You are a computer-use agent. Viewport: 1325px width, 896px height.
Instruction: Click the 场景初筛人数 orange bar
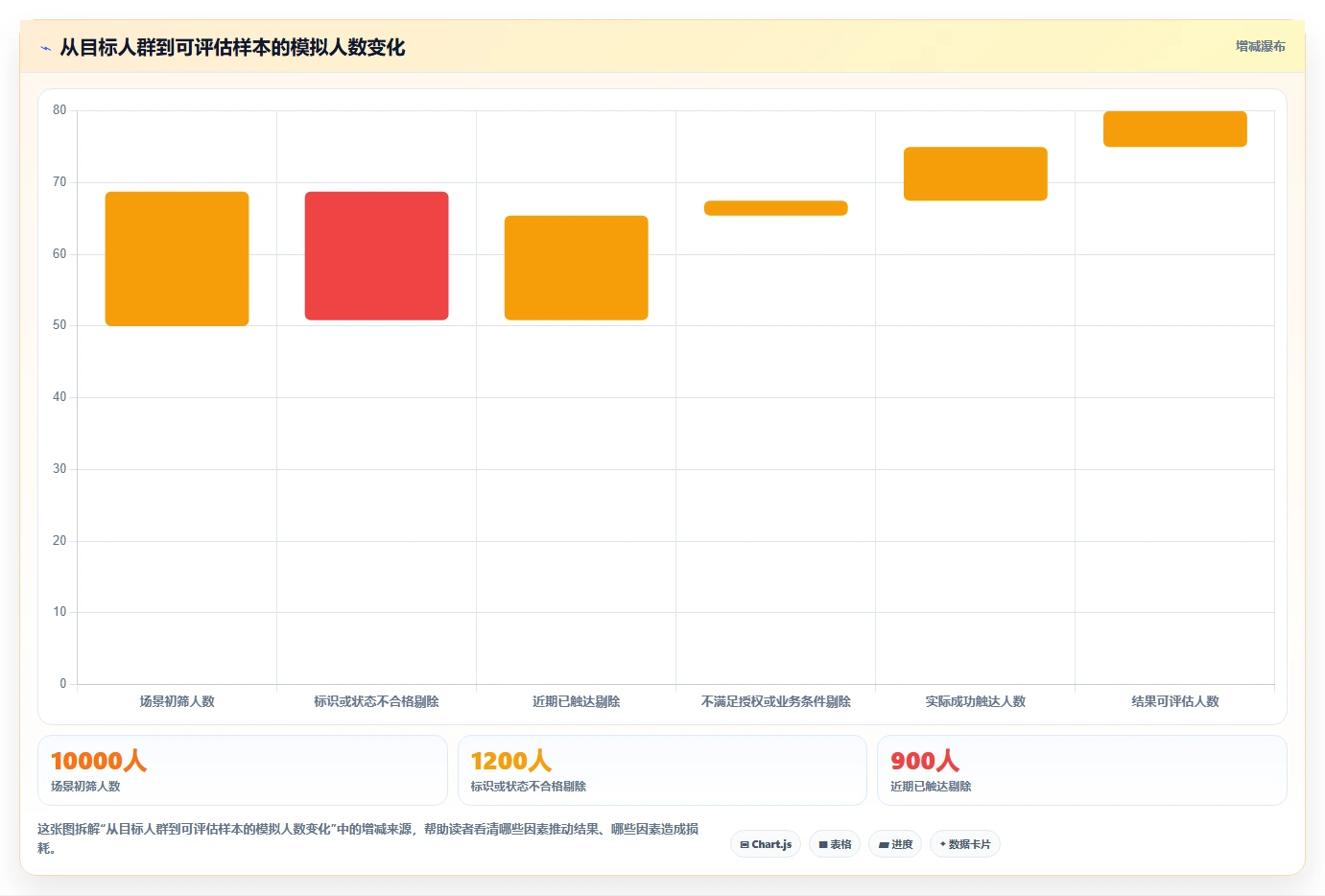[x=177, y=259]
